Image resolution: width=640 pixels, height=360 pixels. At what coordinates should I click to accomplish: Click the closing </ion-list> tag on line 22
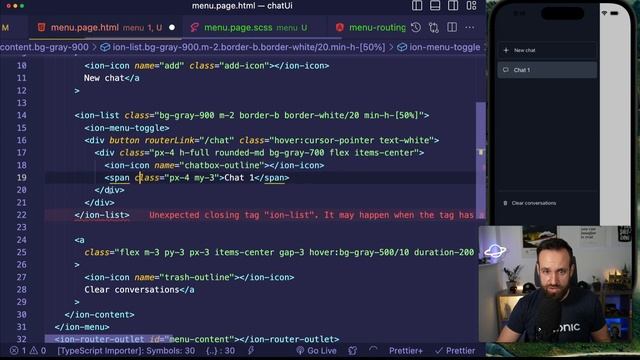click(102, 215)
